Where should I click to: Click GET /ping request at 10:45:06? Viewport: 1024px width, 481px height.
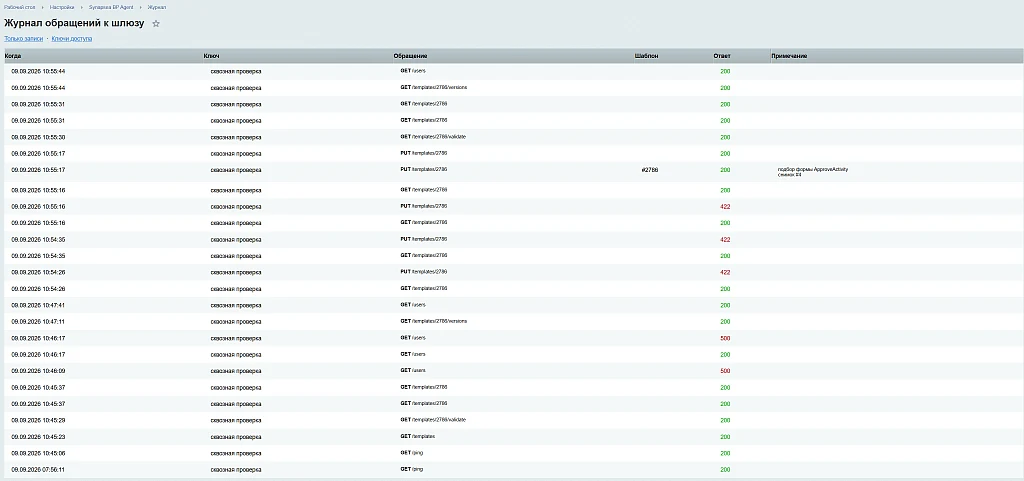tap(412, 453)
